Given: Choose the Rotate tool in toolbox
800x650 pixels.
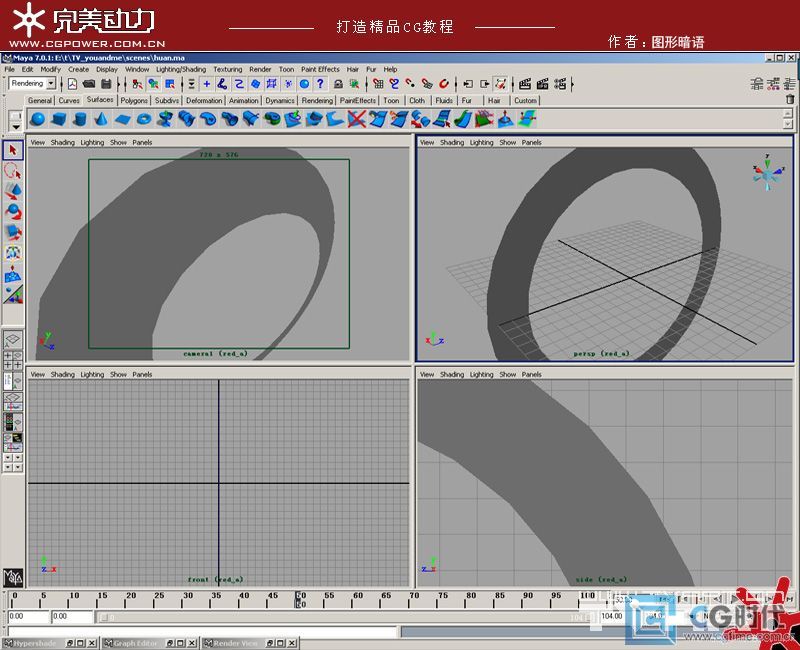Looking at the screenshot, I should click(13, 212).
